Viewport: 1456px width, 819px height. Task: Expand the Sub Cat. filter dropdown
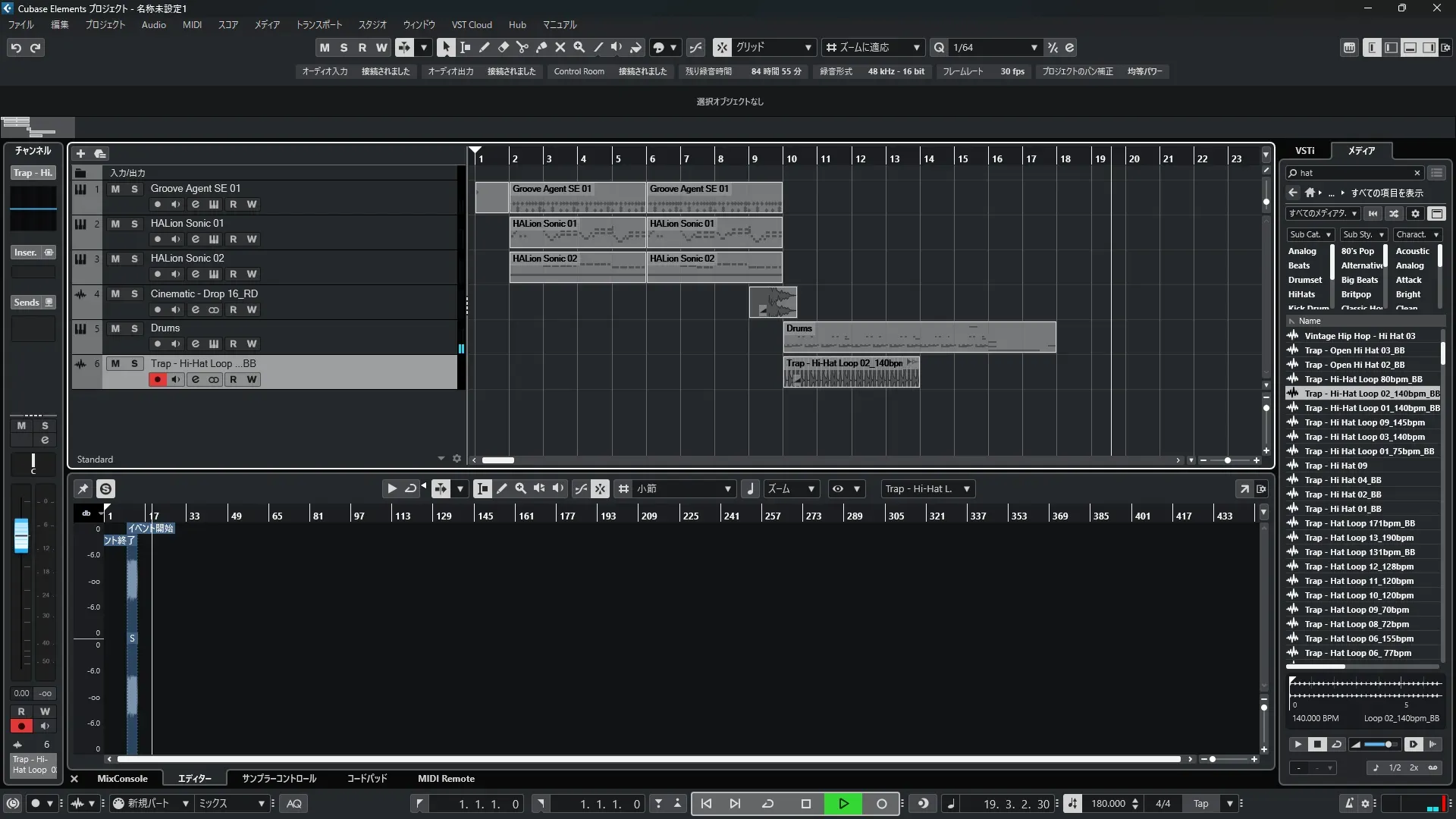coord(1310,234)
